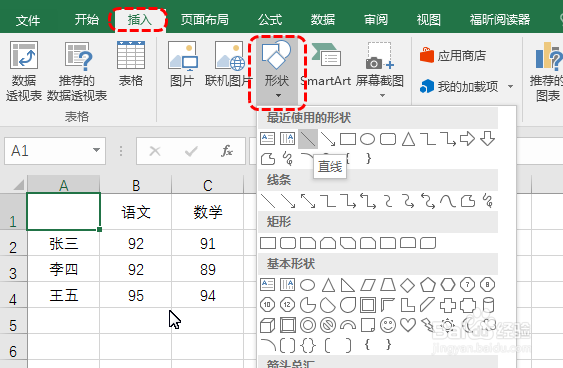Cancel formula entry with X button
The height and width of the screenshot is (368, 563).
pos(155,151)
